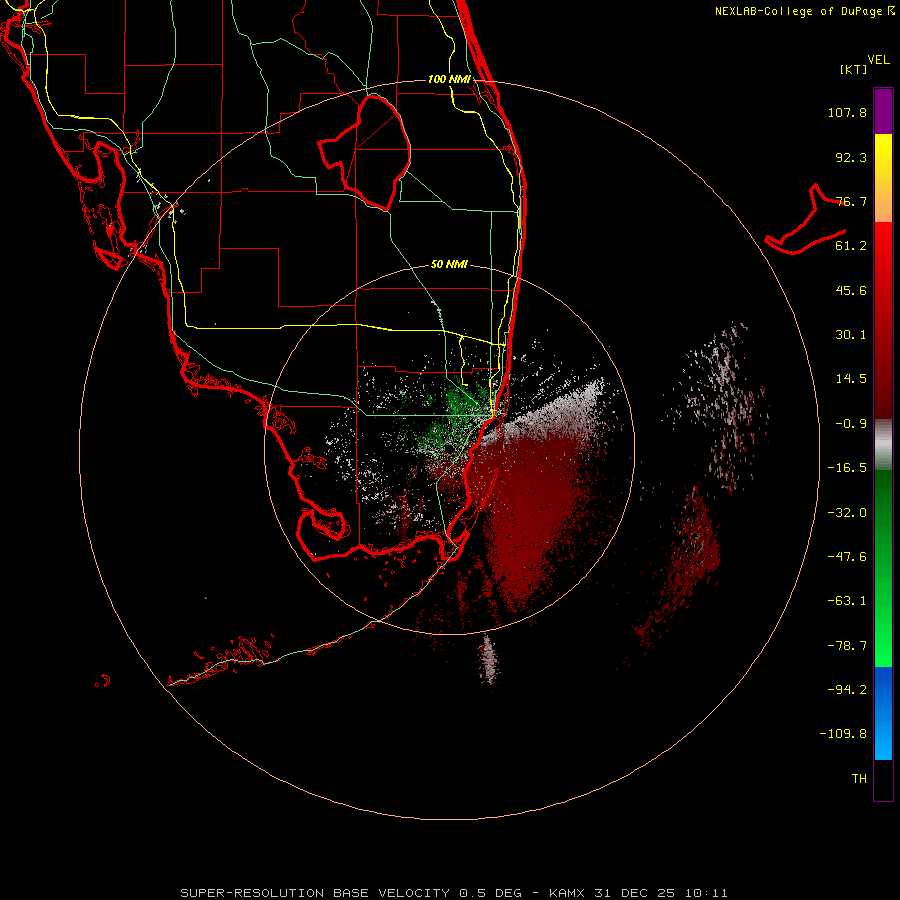The image size is (900, 900).
Task: Click the 14.5 velocity scale value
Action: (x=851, y=379)
